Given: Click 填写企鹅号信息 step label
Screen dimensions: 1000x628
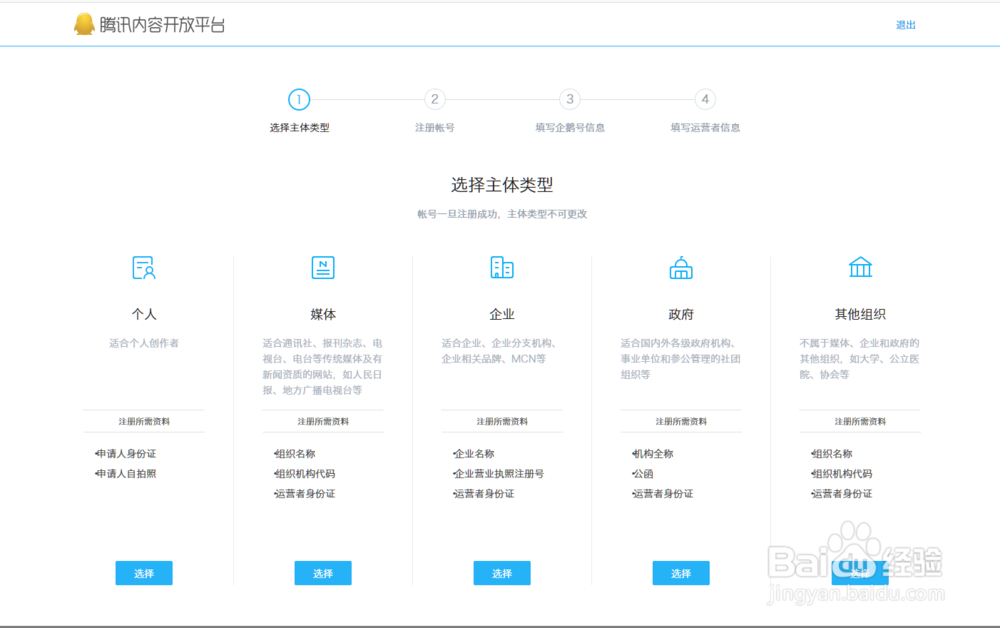Looking at the screenshot, I should 570,128.
